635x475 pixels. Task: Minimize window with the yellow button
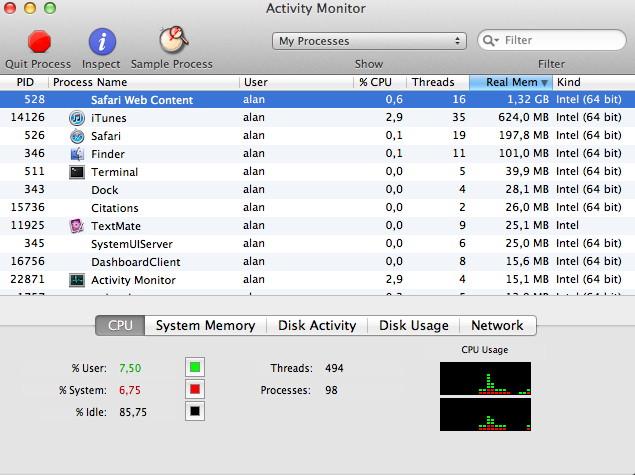tap(30, 8)
